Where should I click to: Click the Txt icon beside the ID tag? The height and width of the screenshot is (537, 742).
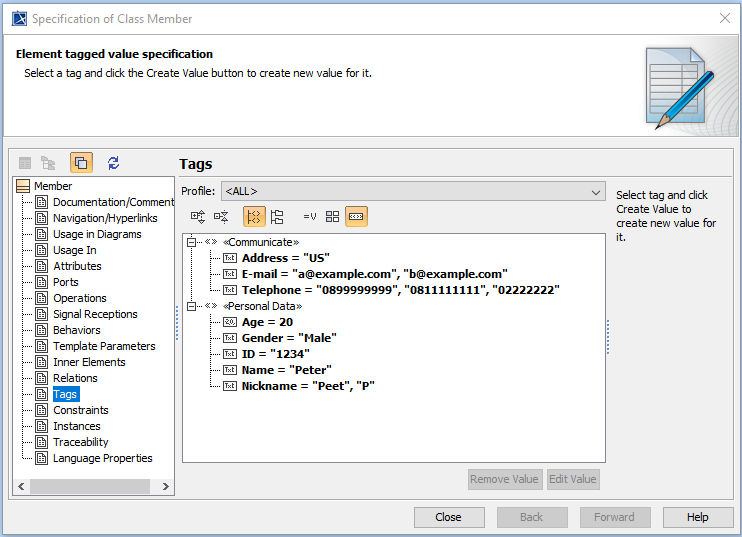point(230,354)
